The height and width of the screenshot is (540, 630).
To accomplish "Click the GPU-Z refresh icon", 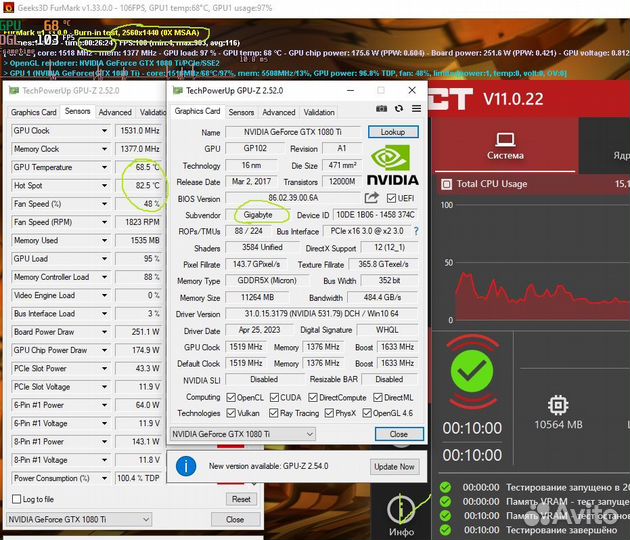I will (x=399, y=108).
